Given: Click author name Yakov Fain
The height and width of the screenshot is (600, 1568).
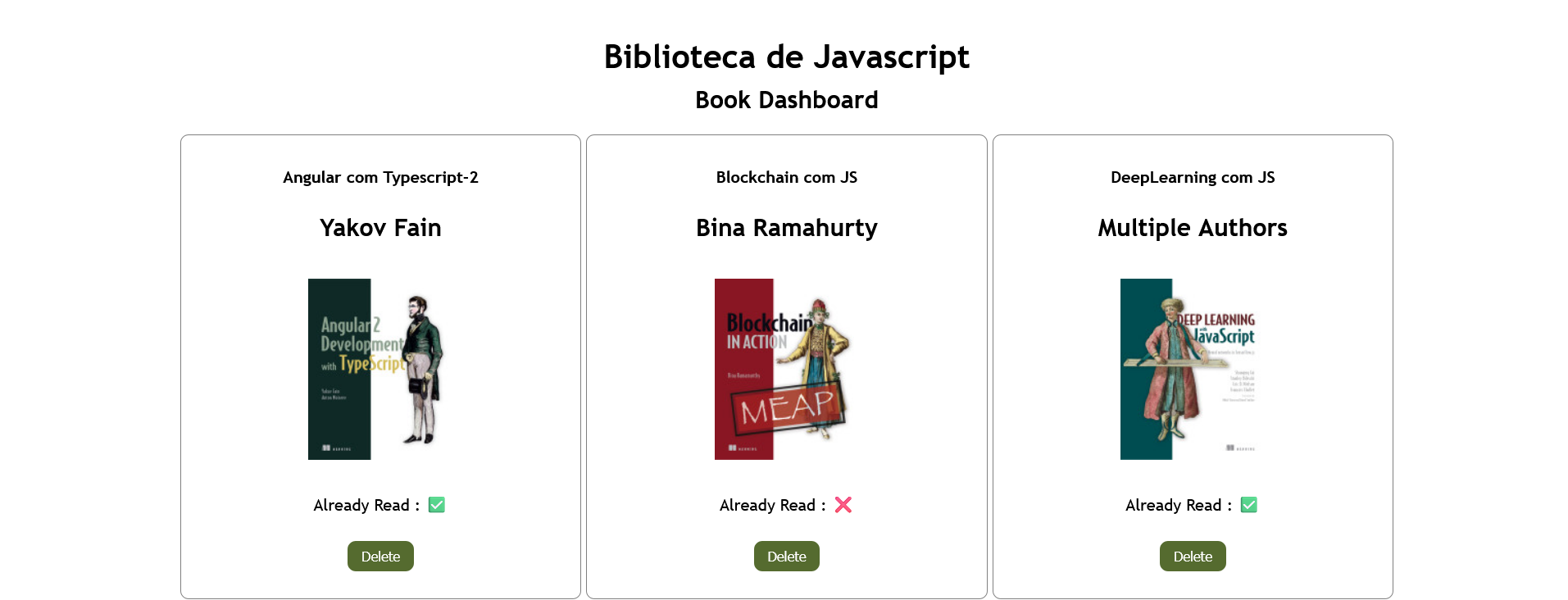Looking at the screenshot, I should pyautogui.click(x=380, y=227).
